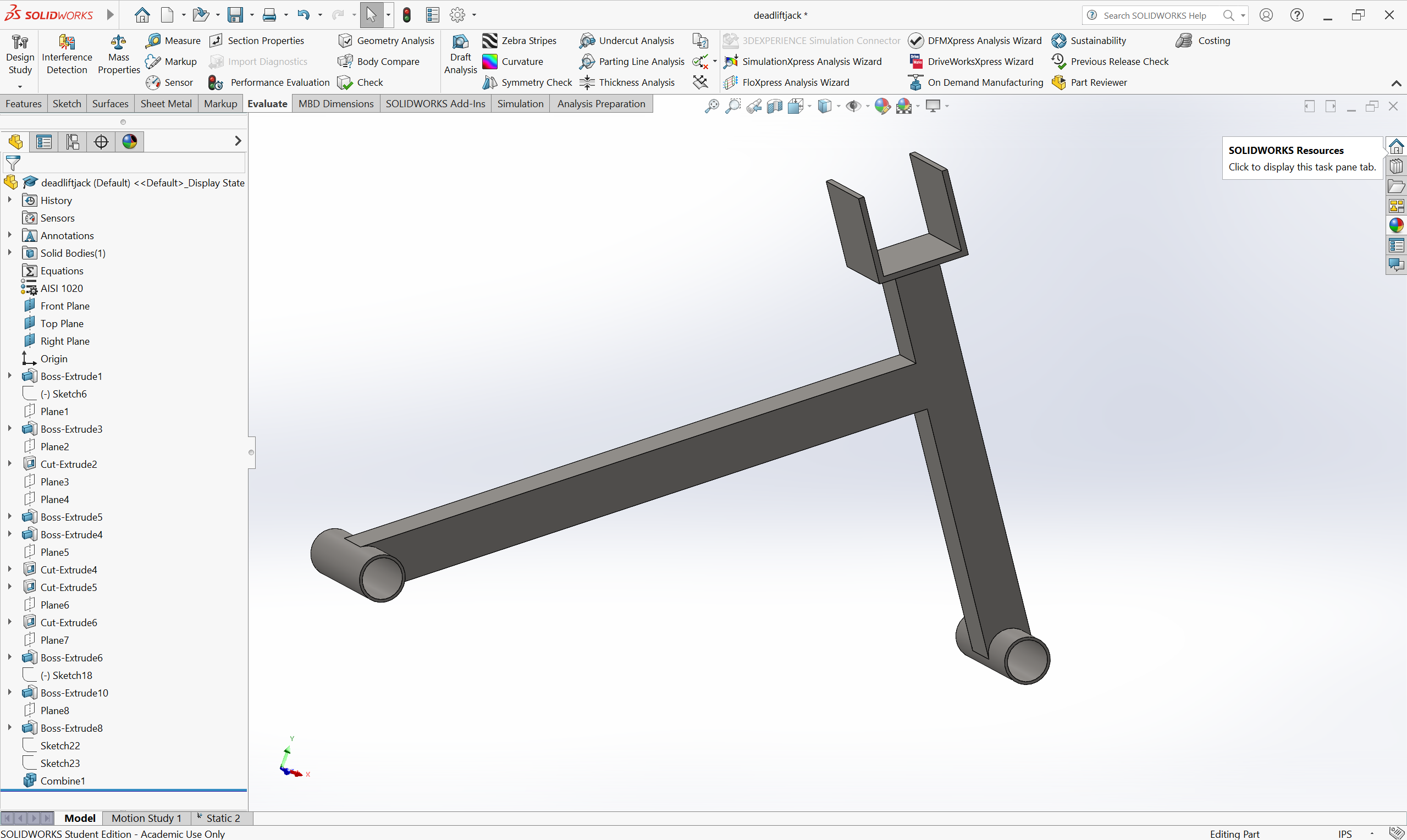Open Body Compare tool

pyautogui.click(x=379, y=61)
